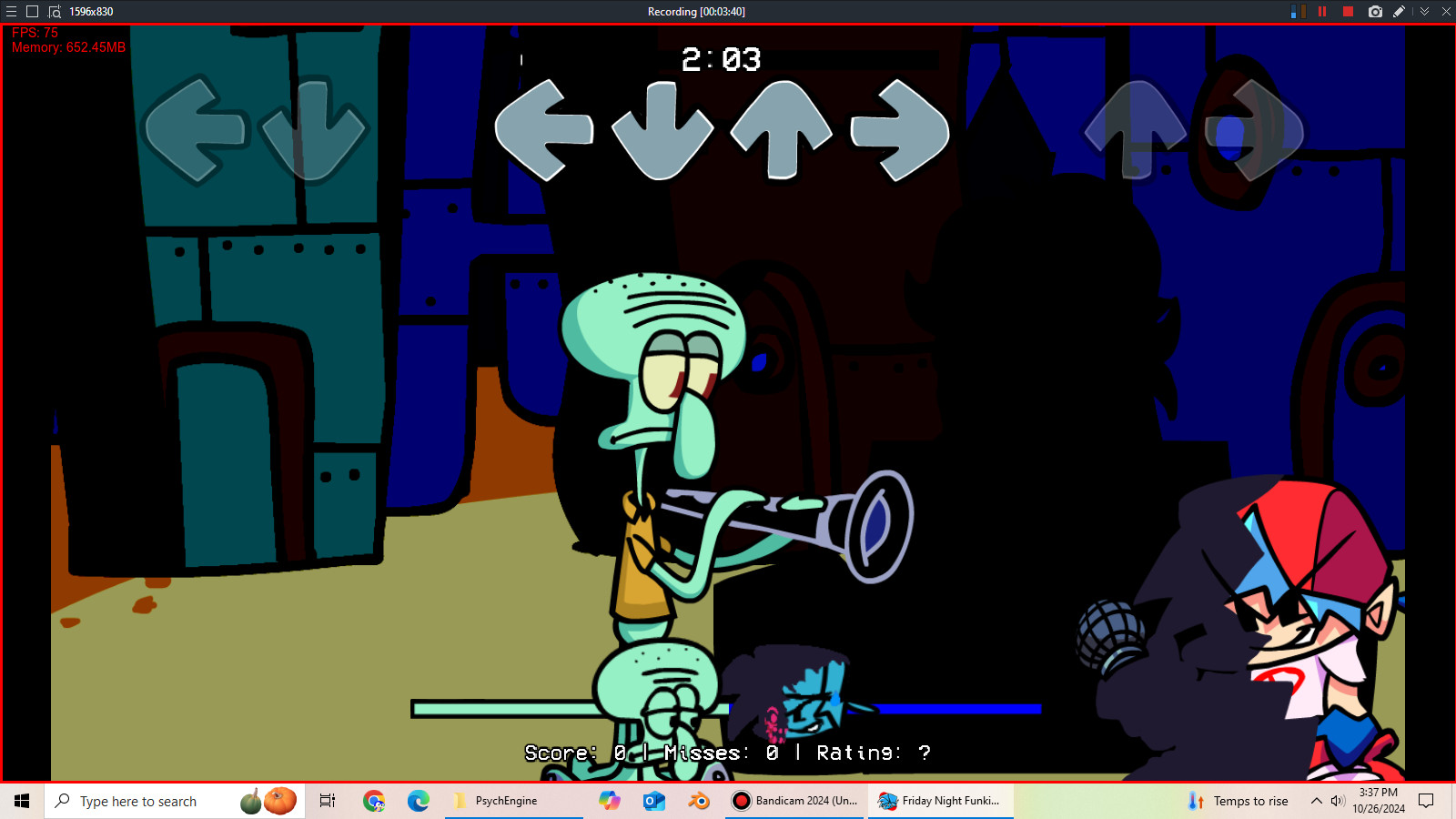Open Outlook from the taskbar
This screenshot has width=1456, height=819.
[653, 801]
